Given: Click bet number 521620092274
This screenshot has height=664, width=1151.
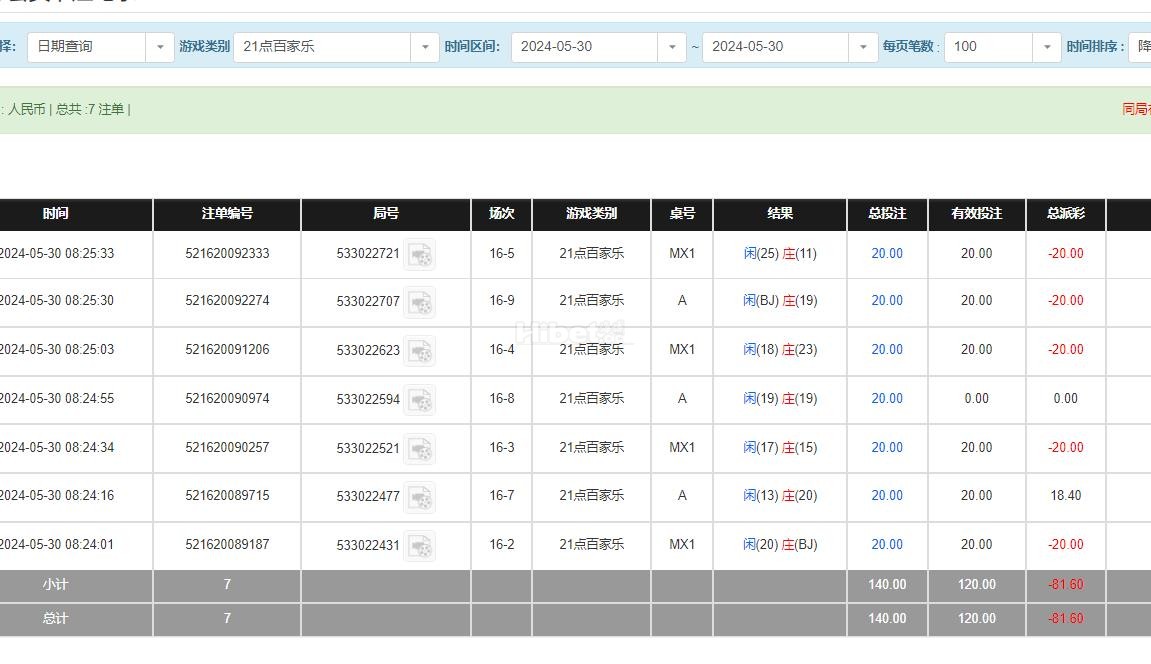Looking at the screenshot, I should coord(228,301).
